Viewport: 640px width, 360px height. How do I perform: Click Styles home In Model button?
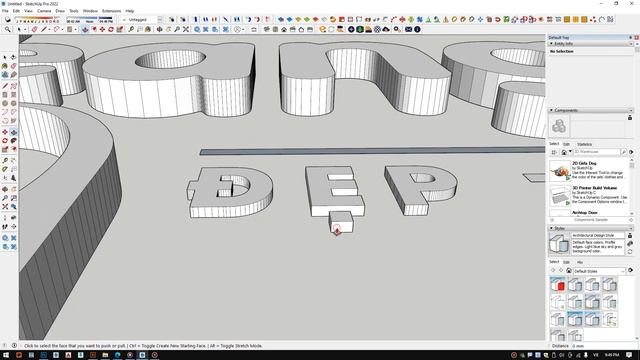click(x=569, y=271)
